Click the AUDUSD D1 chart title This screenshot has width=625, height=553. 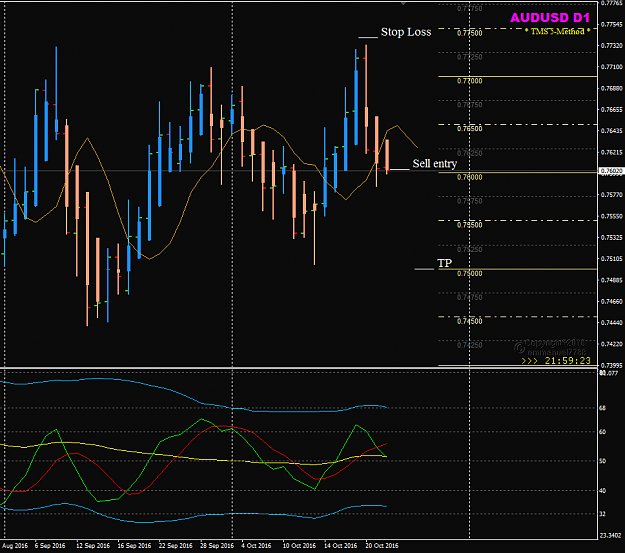550,18
